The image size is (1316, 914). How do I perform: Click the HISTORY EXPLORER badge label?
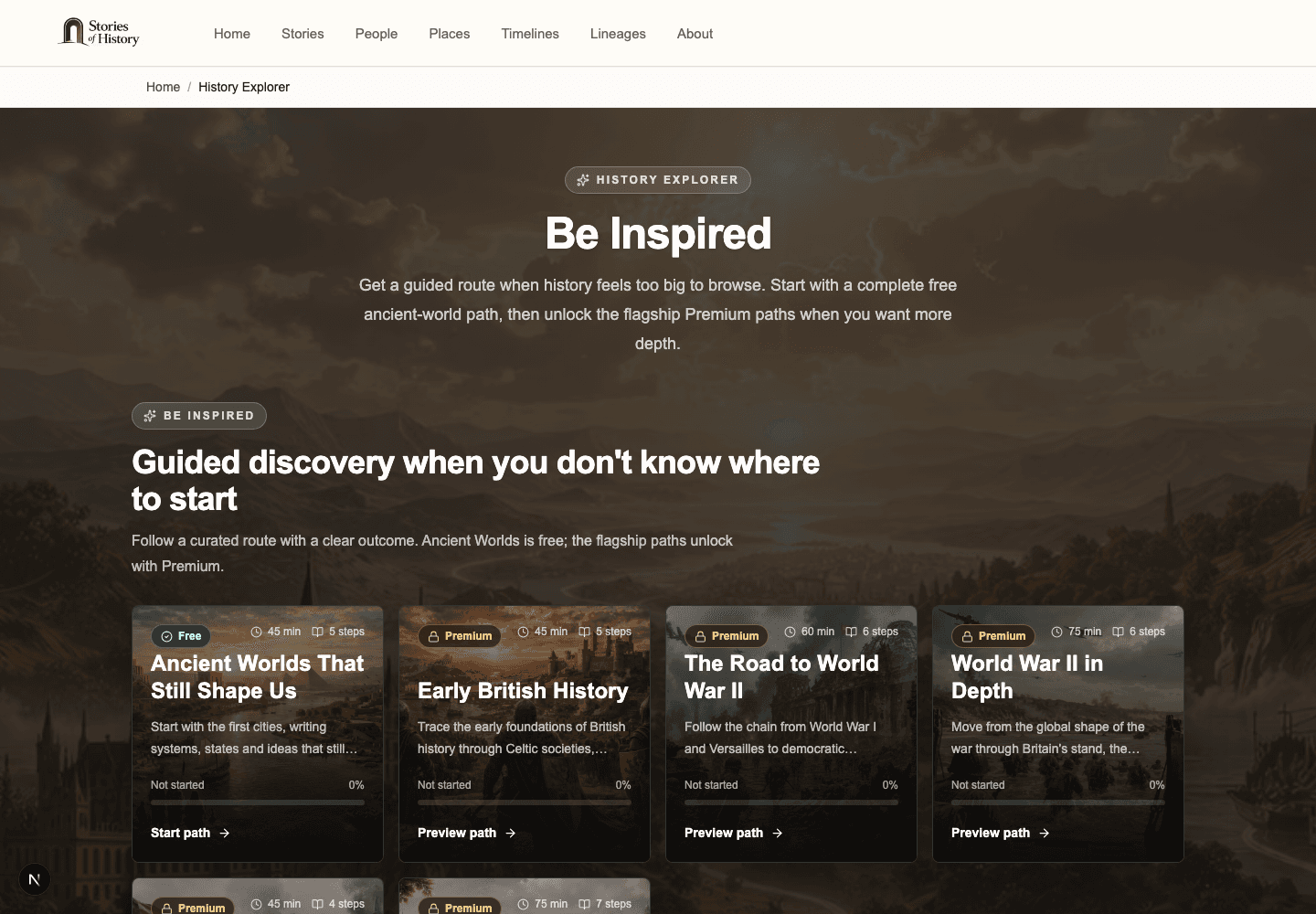(667, 180)
